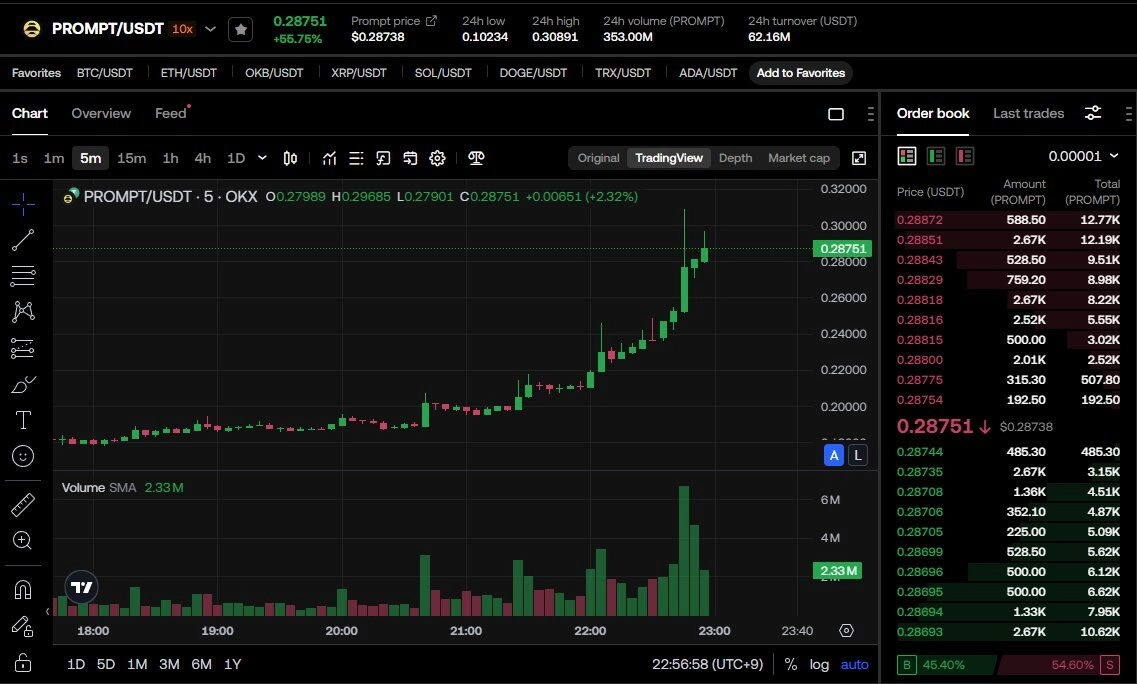The width and height of the screenshot is (1137, 684).
Task: Show only sell orders in order book
Action: tap(964, 156)
